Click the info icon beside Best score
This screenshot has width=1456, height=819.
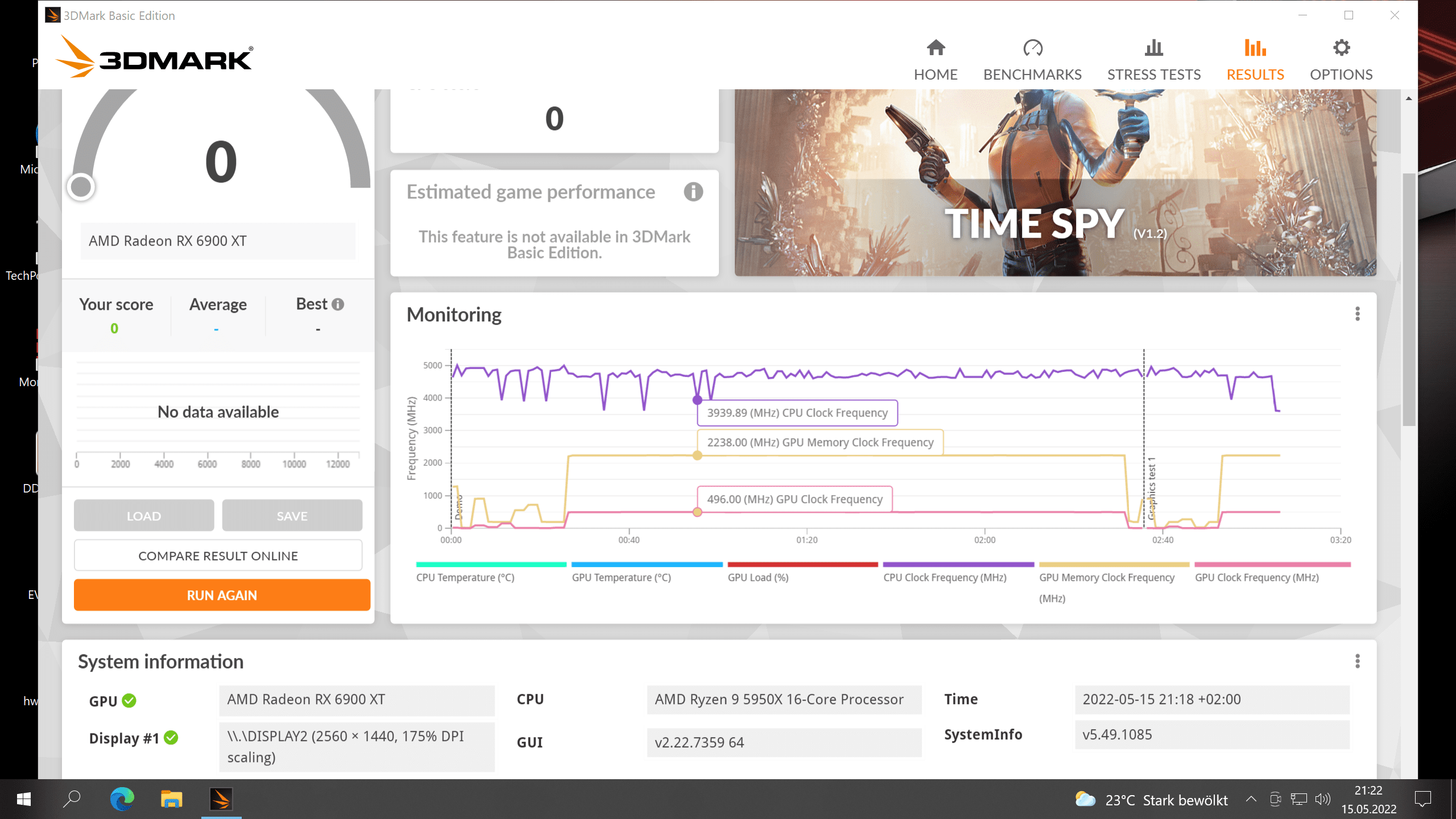coord(338,304)
